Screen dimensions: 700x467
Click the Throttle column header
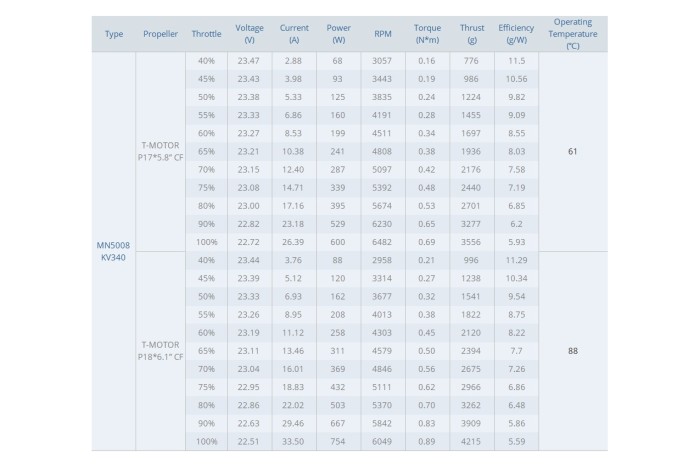tap(206, 34)
